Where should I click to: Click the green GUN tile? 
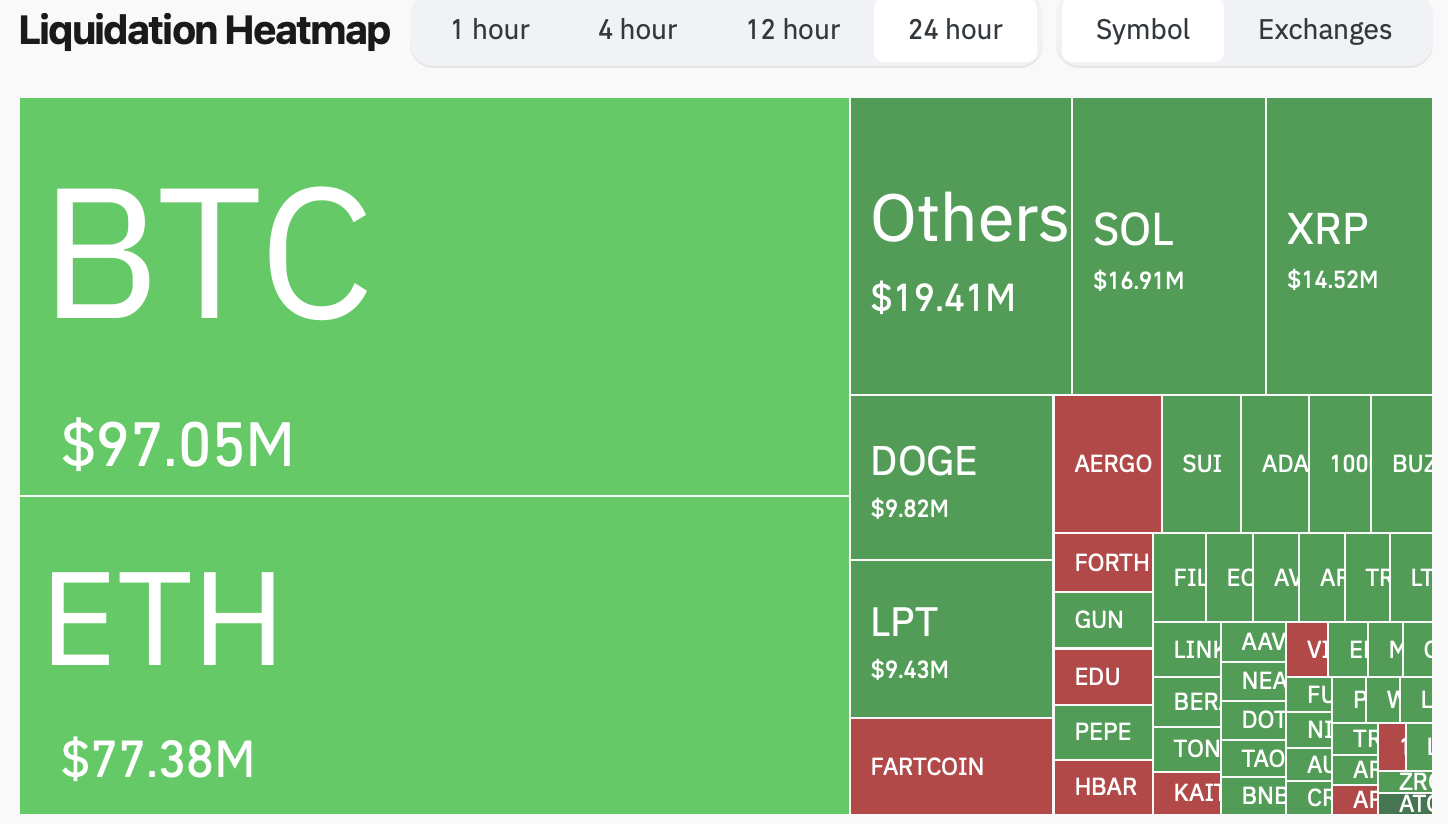[x=1103, y=620]
